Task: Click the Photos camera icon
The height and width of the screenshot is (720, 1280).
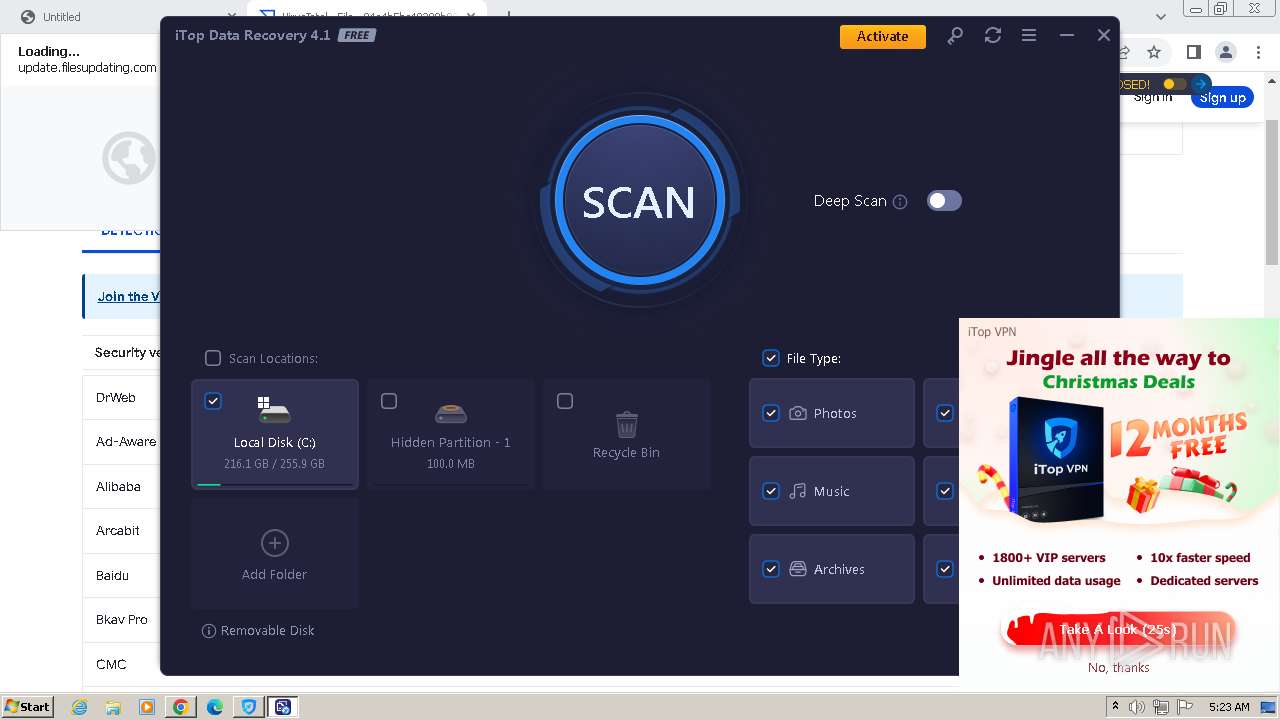Action: point(798,413)
